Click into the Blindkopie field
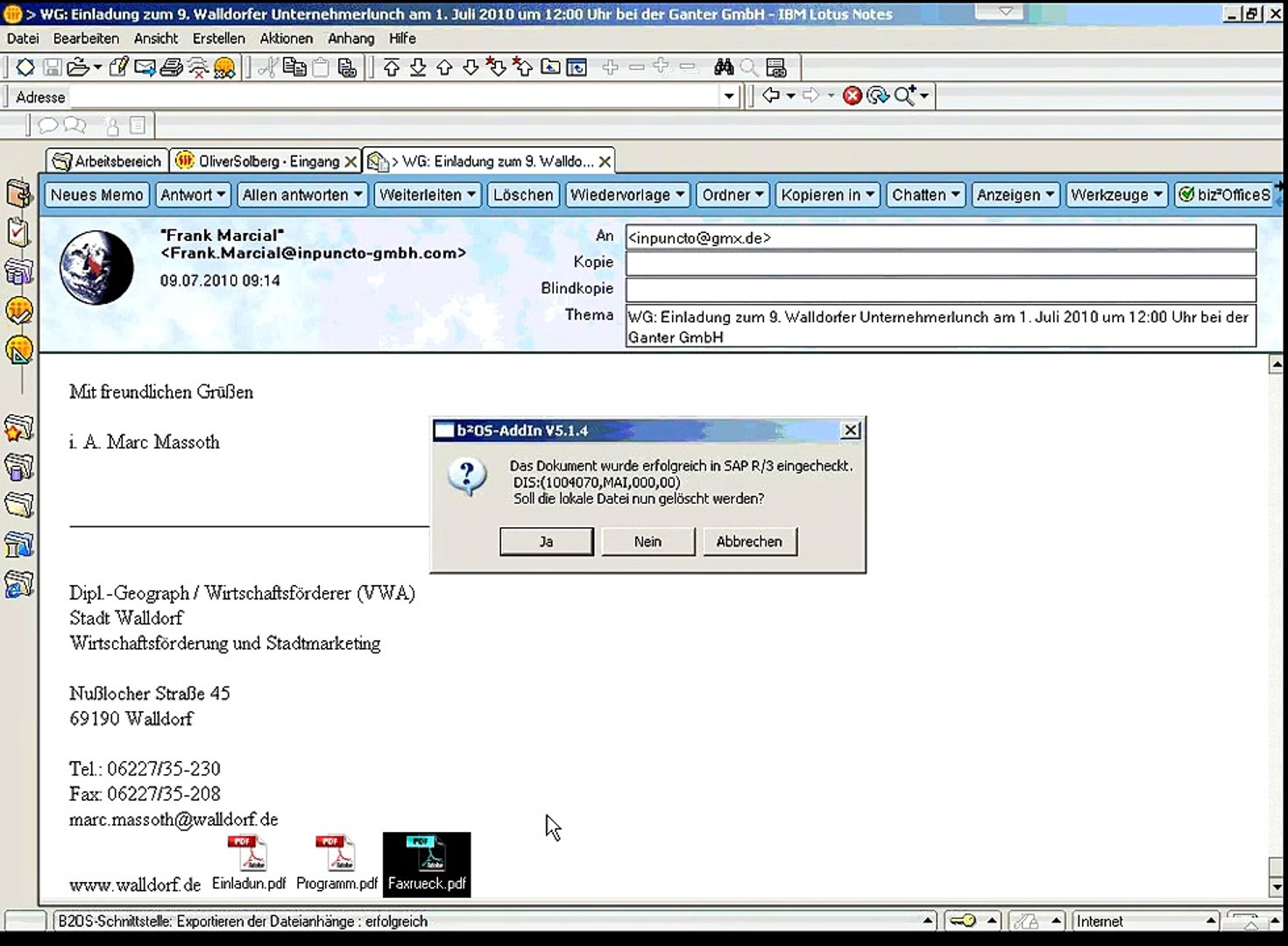1288x946 pixels. [940, 290]
